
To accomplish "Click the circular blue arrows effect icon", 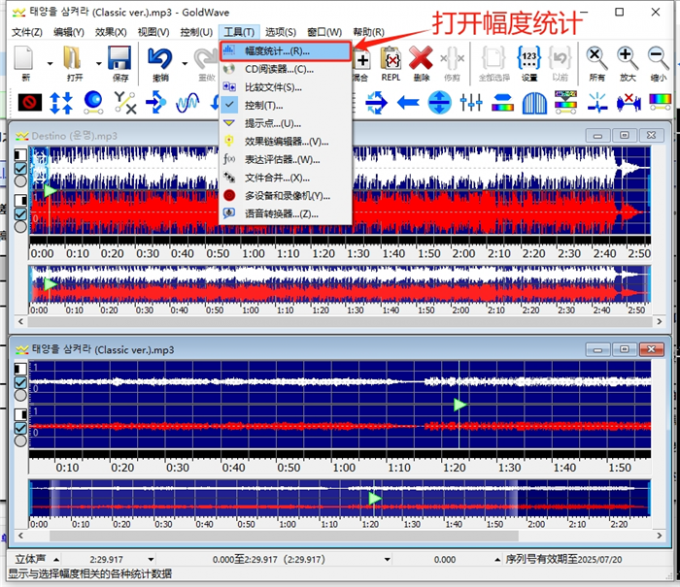I will (376, 103).
